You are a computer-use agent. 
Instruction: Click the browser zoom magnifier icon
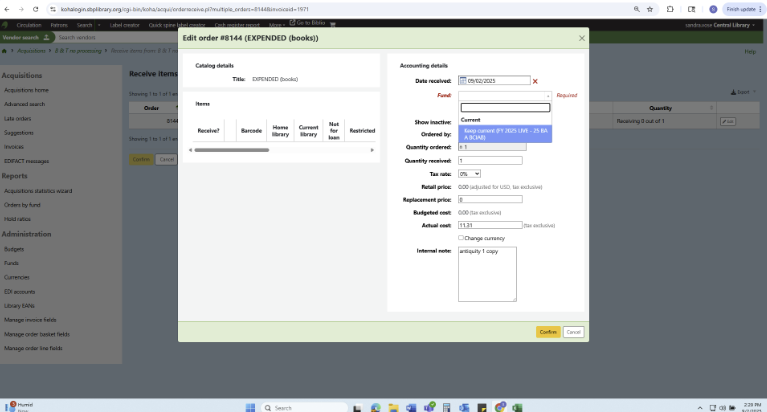click(637, 8)
